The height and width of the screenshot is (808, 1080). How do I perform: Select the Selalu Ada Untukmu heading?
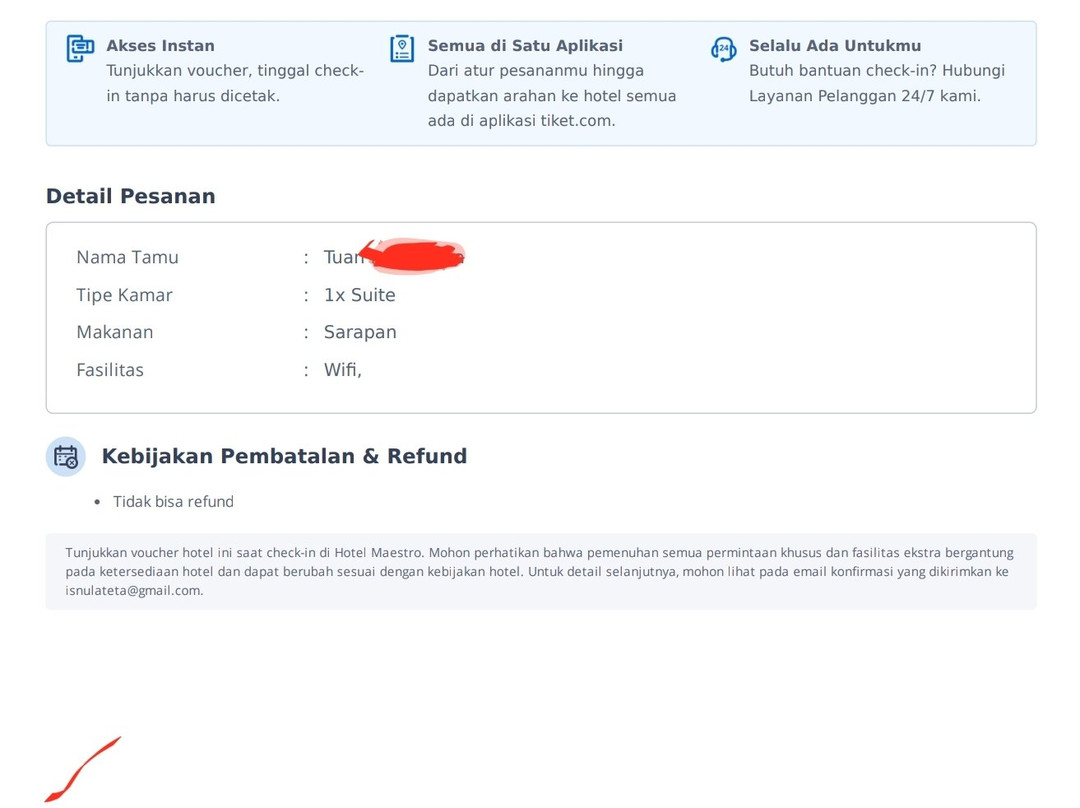click(835, 46)
